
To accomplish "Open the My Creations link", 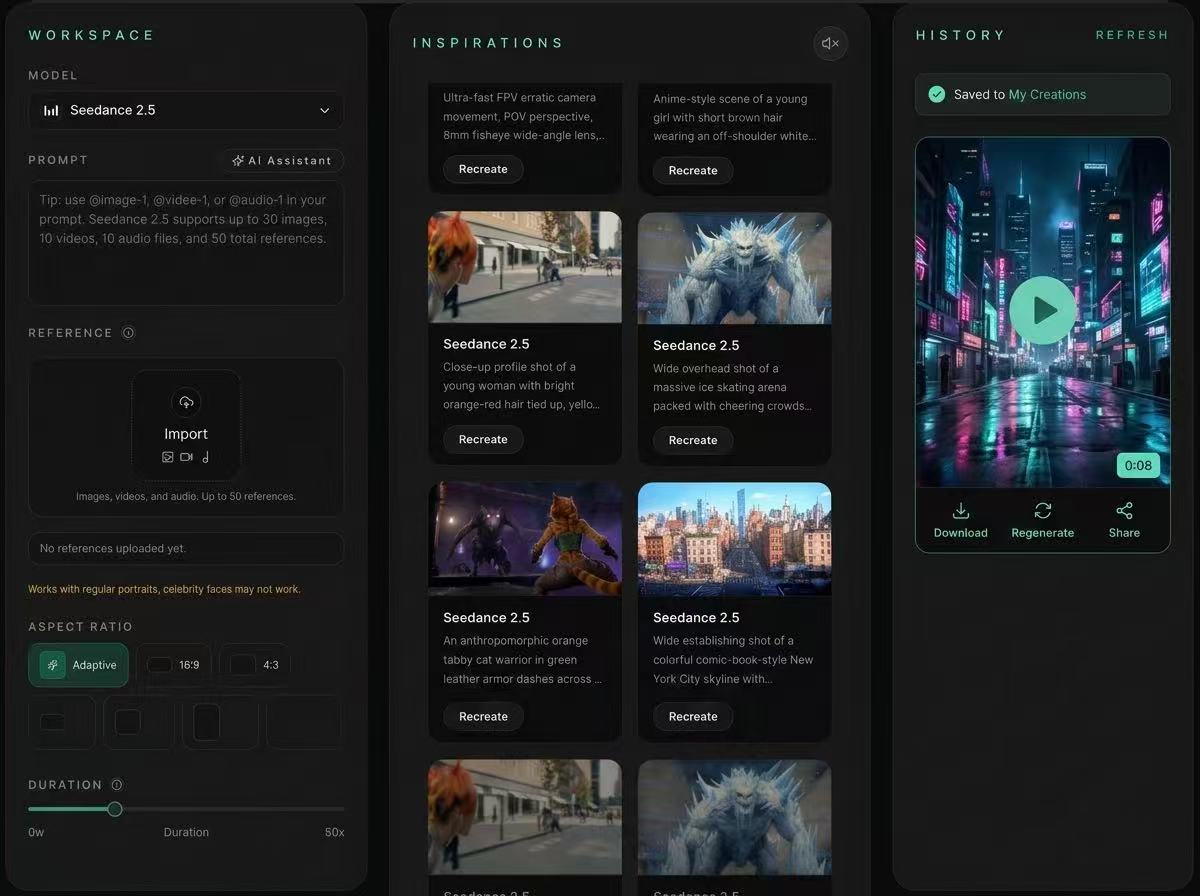I will coord(1047,94).
